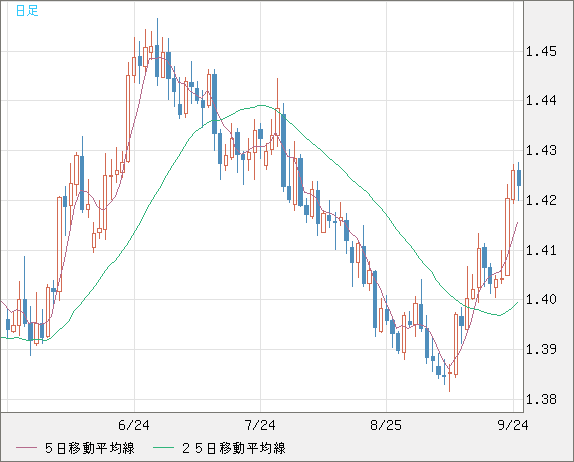Click the purple 5-day average legend line
Screen dimensions: 574x462
pyautogui.click(x=26, y=448)
